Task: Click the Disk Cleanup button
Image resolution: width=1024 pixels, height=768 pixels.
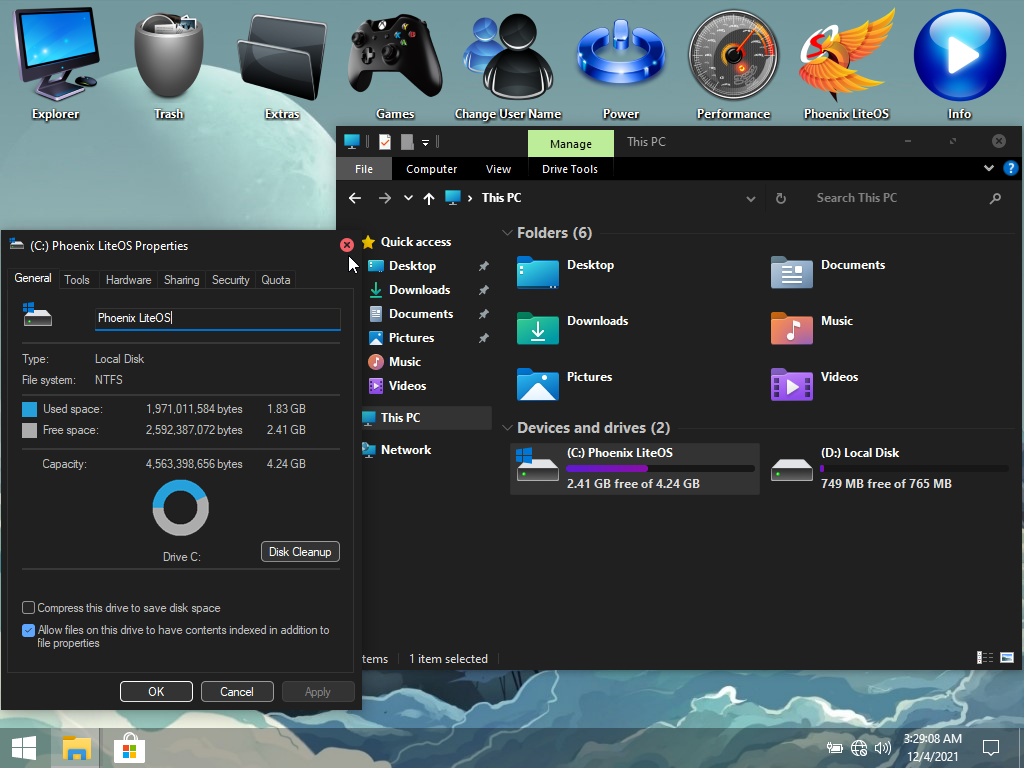Action: (300, 552)
